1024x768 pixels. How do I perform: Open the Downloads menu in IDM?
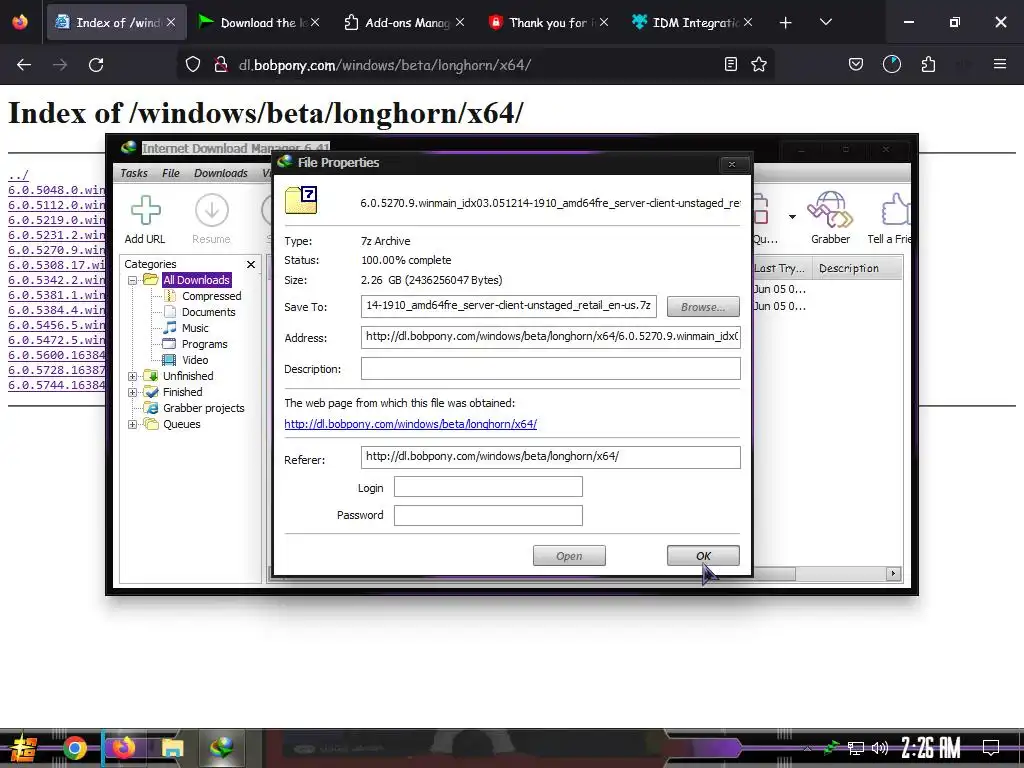coord(221,173)
